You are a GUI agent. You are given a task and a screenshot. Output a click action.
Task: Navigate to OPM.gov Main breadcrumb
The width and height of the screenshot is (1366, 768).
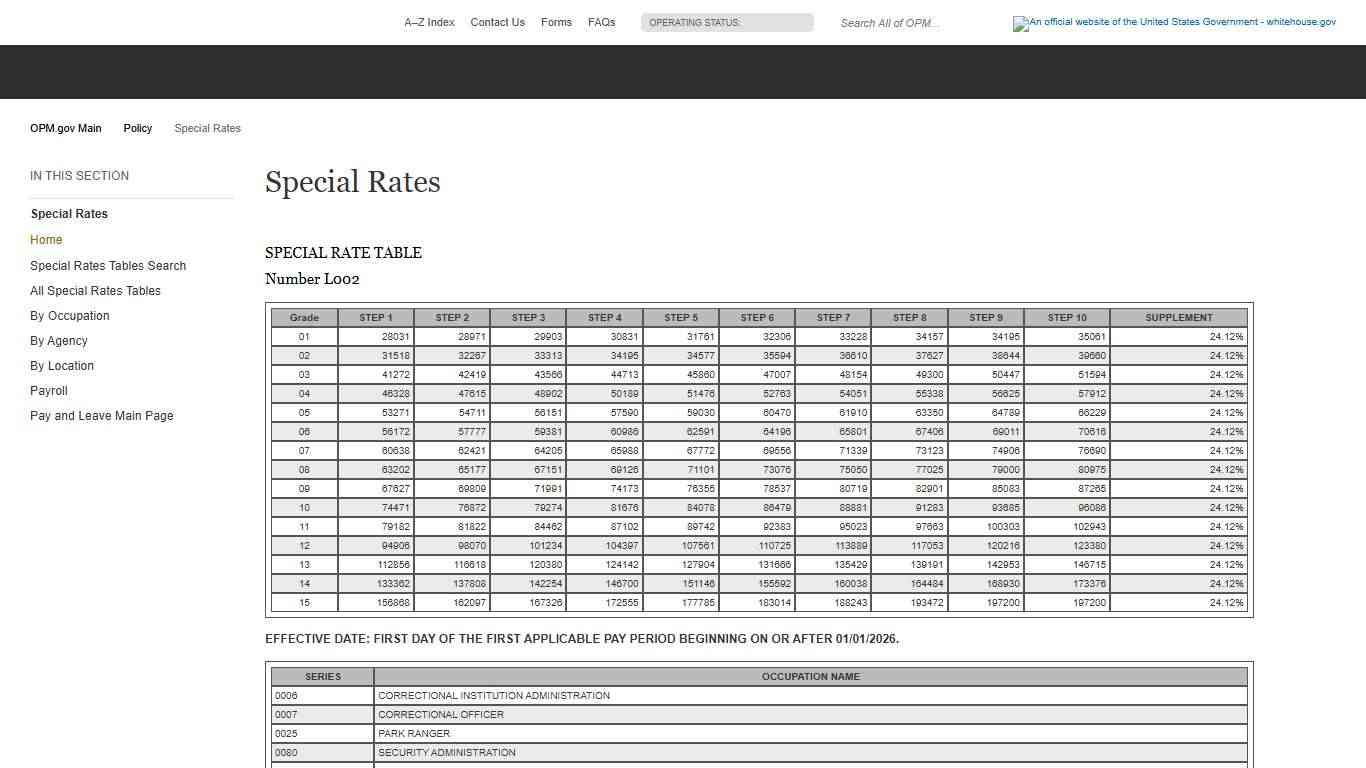(65, 128)
